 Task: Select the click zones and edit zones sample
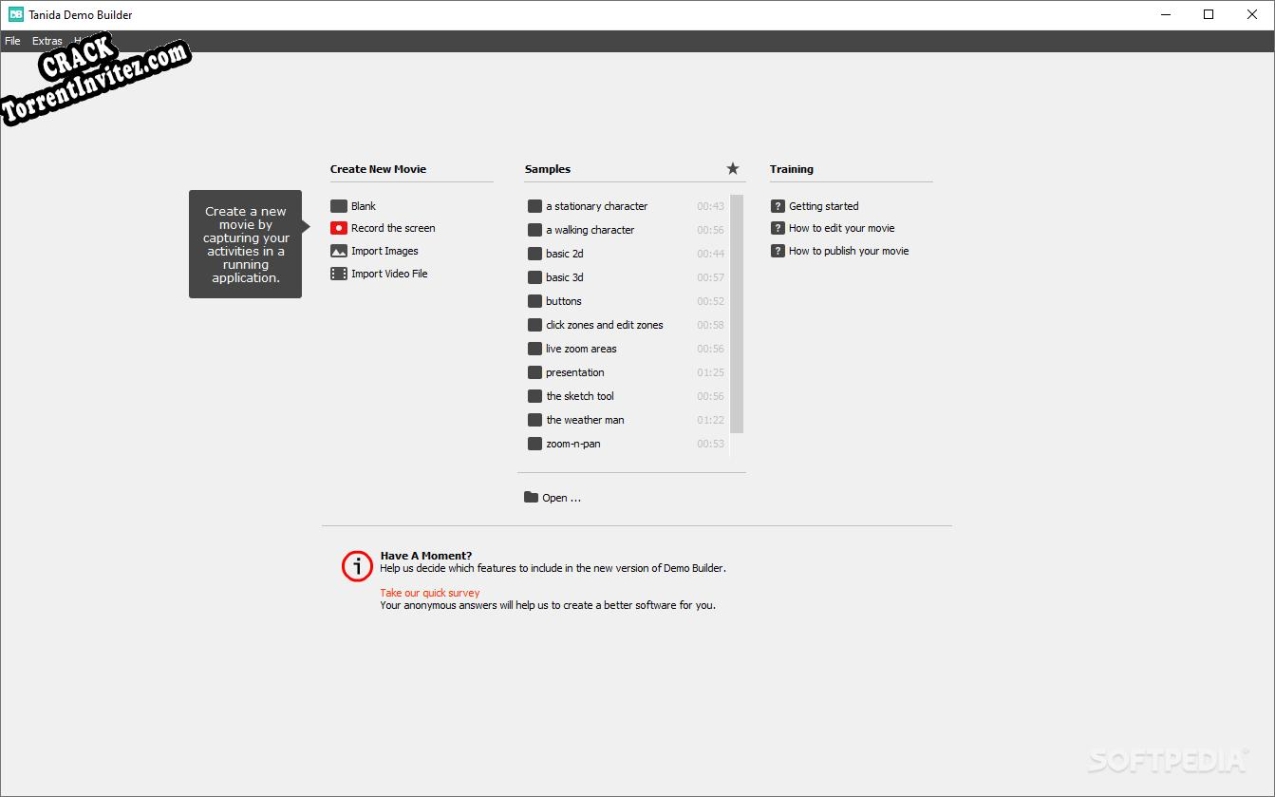pyautogui.click(x=604, y=324)
